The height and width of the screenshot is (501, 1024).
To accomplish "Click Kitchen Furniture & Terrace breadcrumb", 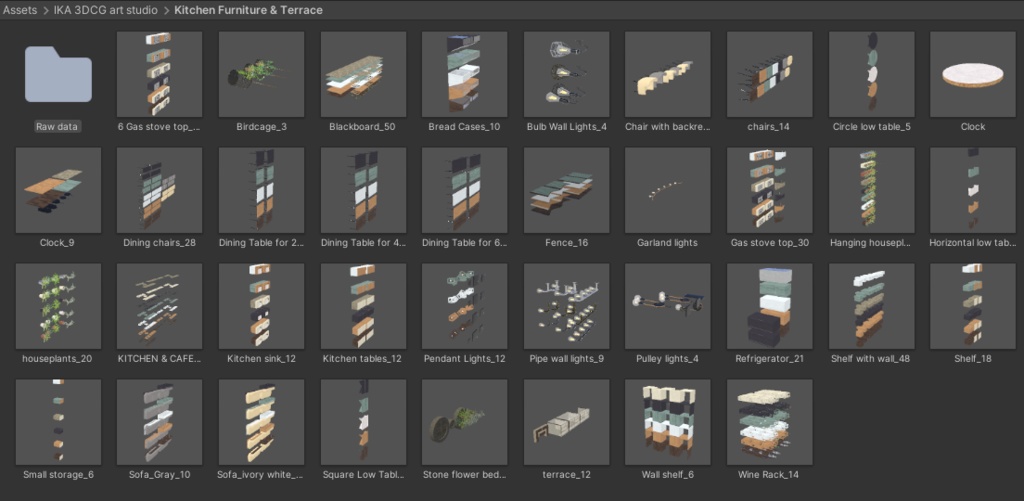I will 248,10.
